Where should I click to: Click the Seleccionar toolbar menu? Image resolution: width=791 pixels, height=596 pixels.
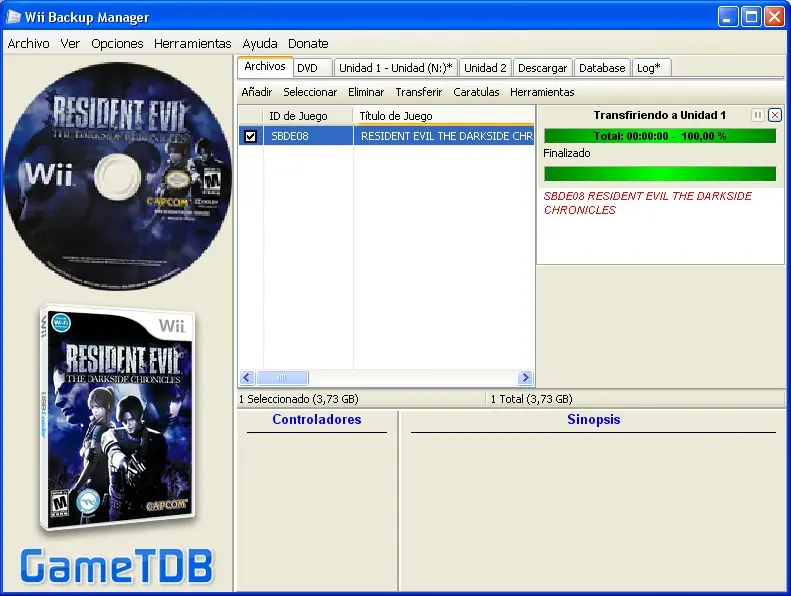[310, 92]
